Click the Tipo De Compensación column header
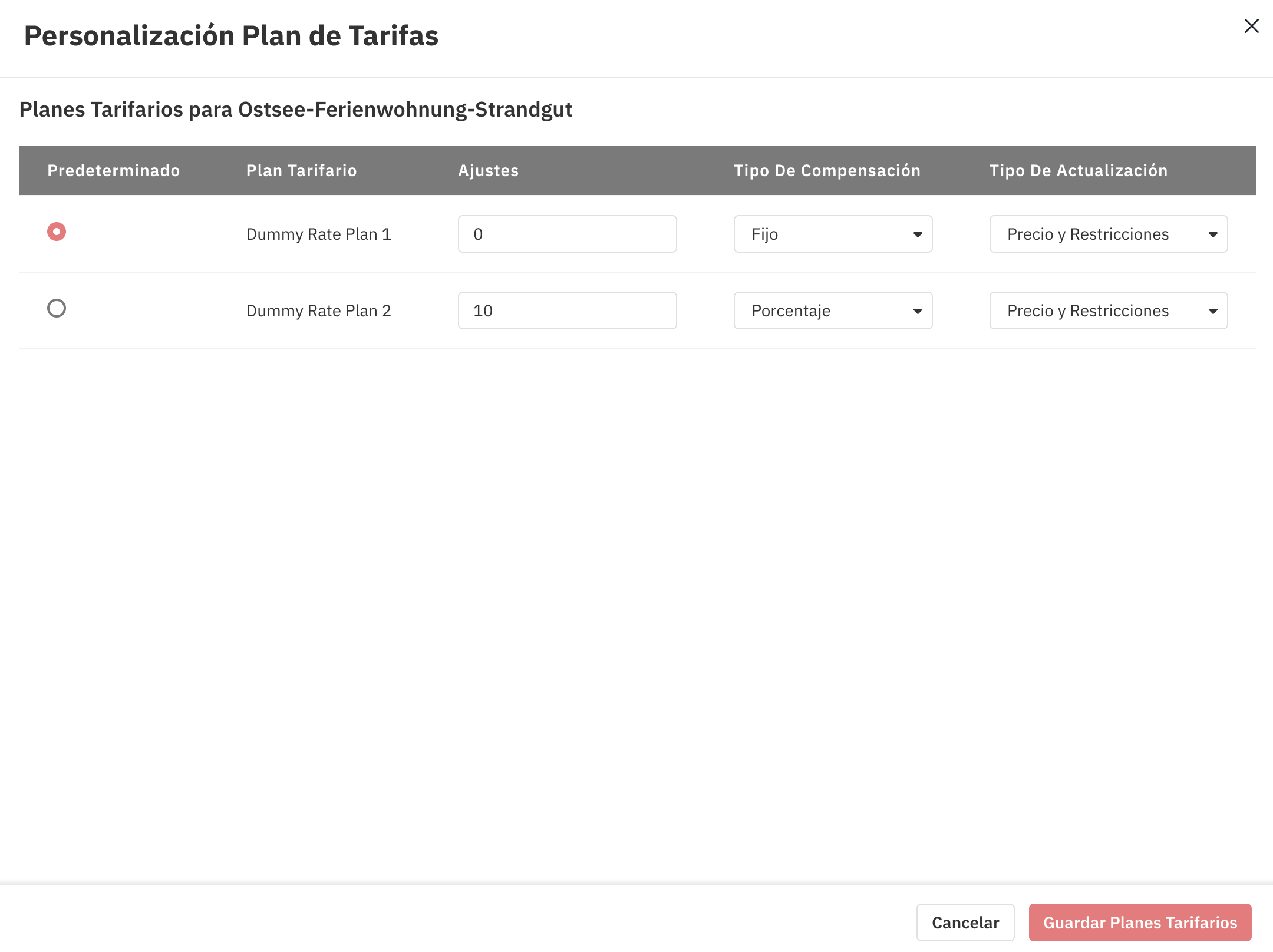 pos(827,171)
